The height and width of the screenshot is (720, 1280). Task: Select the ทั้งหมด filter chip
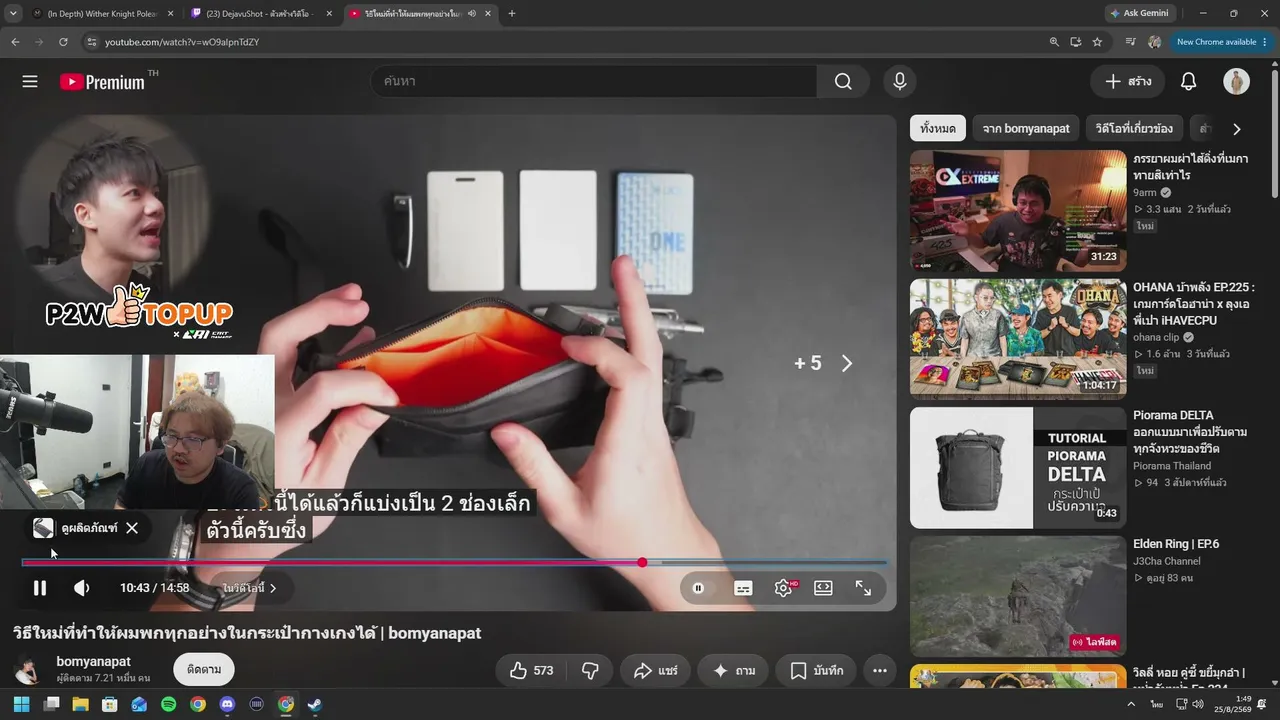coord(938,128)
